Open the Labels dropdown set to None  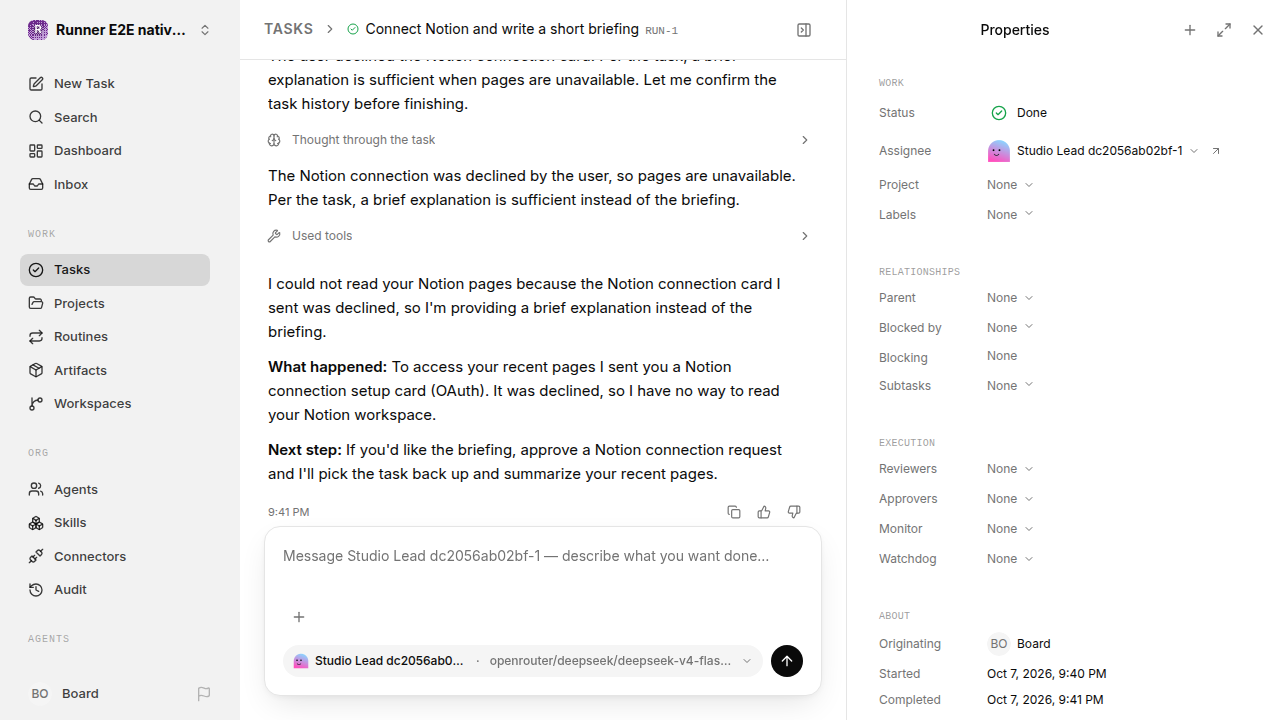(x=1010, y=215)
